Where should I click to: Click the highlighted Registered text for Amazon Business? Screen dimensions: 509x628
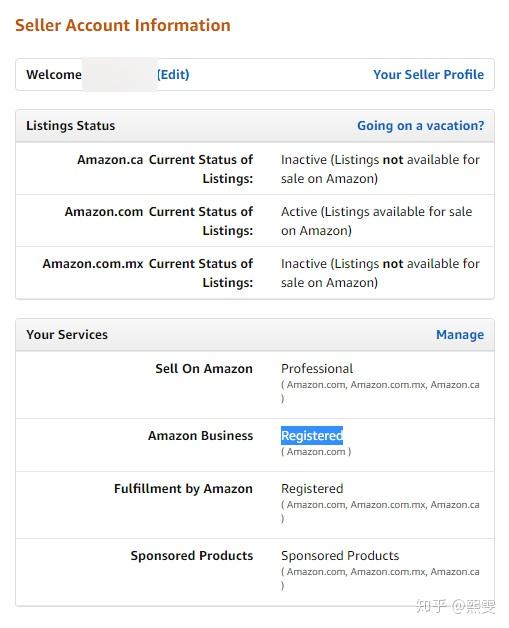[312, 435]
